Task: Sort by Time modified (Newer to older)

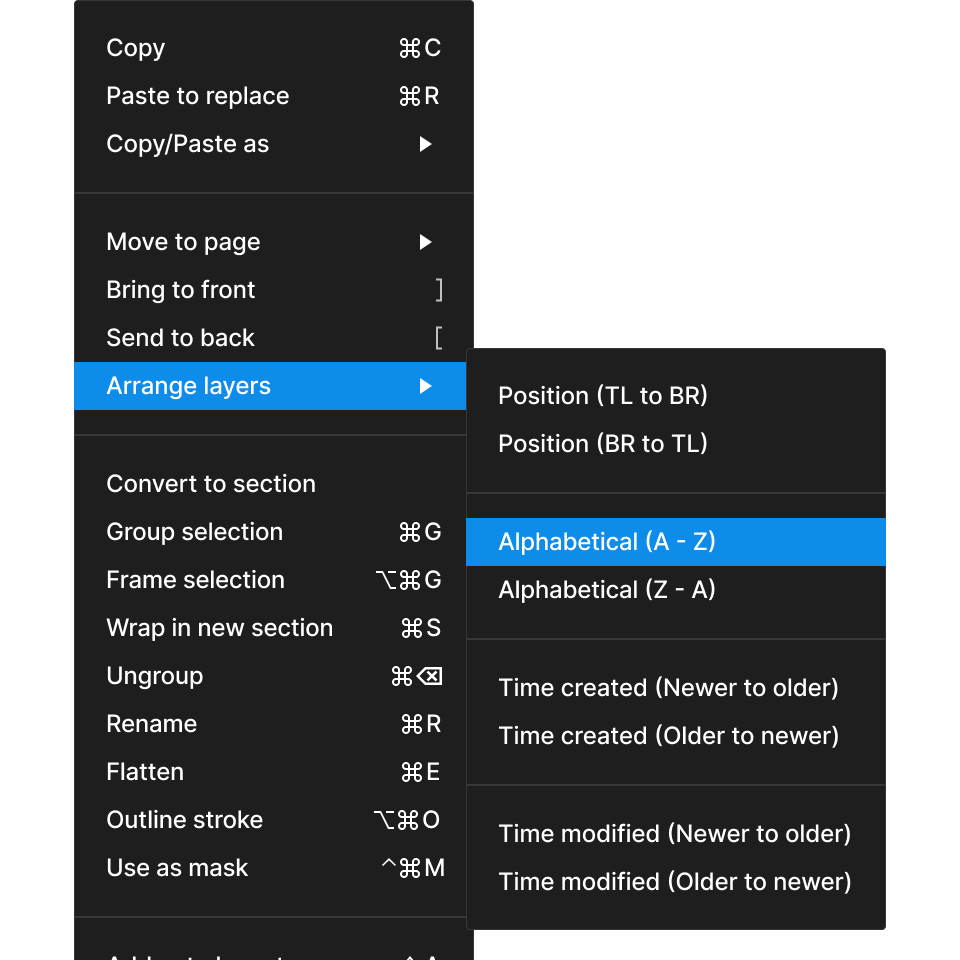Action: coord(674,833)
